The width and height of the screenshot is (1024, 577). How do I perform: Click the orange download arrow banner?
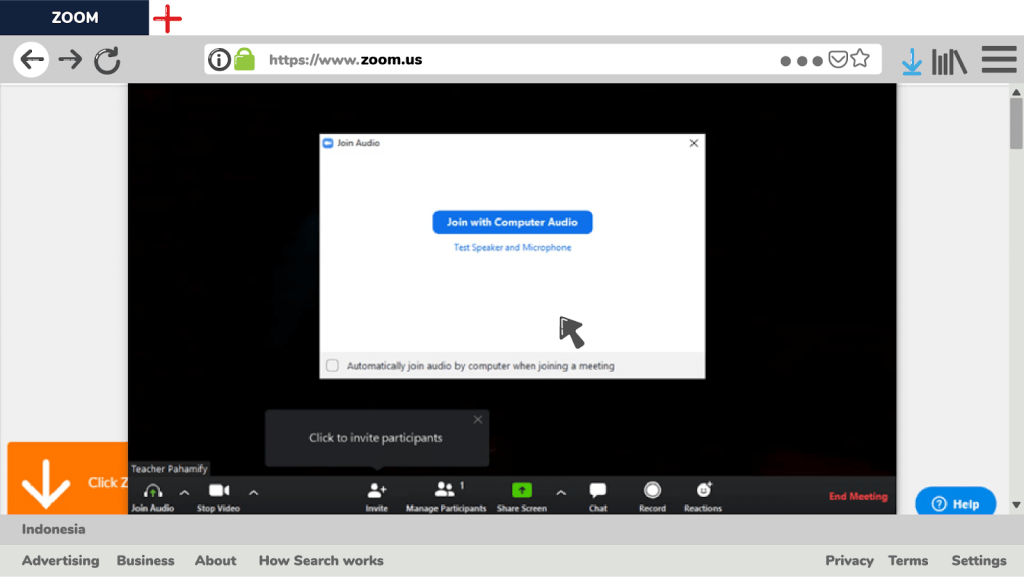[x=67, y=478]
